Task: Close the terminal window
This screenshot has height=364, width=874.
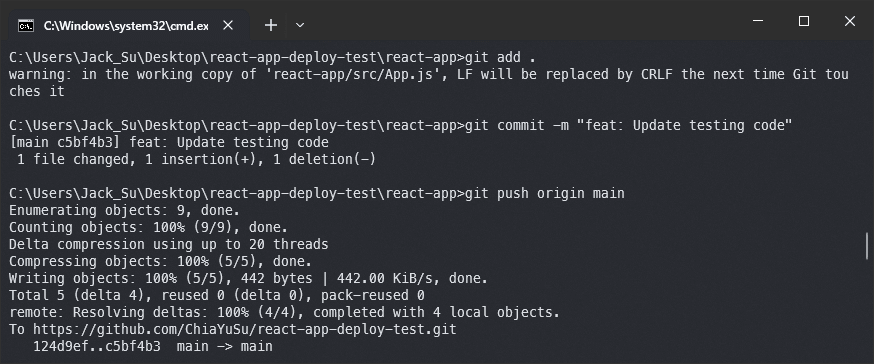Action: pyautogui.click(x=849, y=21)
